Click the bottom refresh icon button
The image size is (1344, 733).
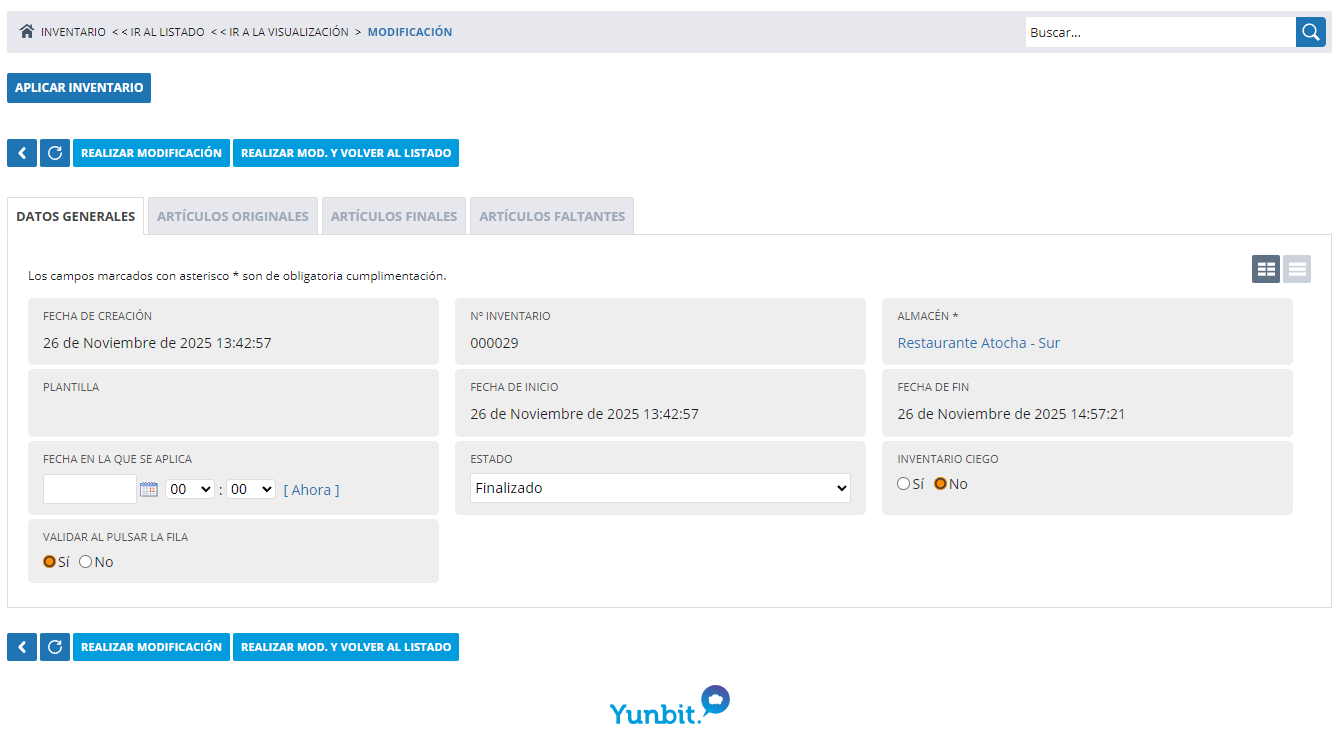pyautogui.click(x=55, y=647)
